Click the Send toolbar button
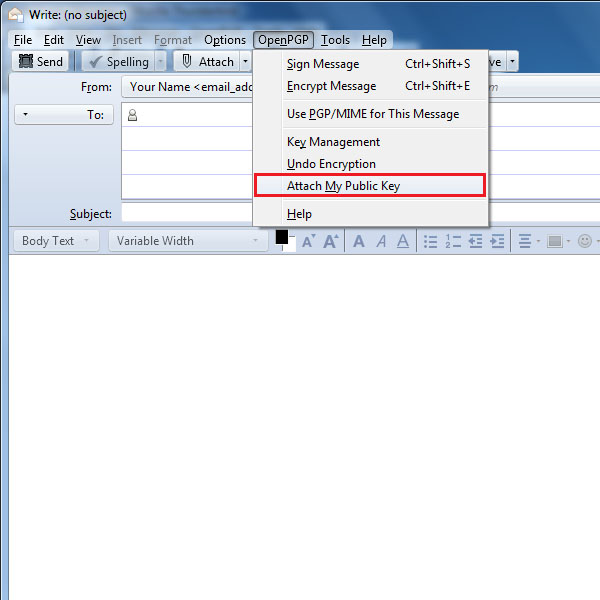Viewport: 600px width, 600px height. click(41, 61)
